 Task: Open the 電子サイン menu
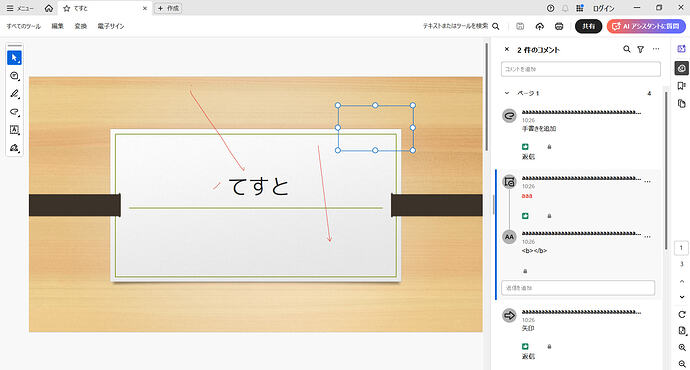[x=111, y=26]
